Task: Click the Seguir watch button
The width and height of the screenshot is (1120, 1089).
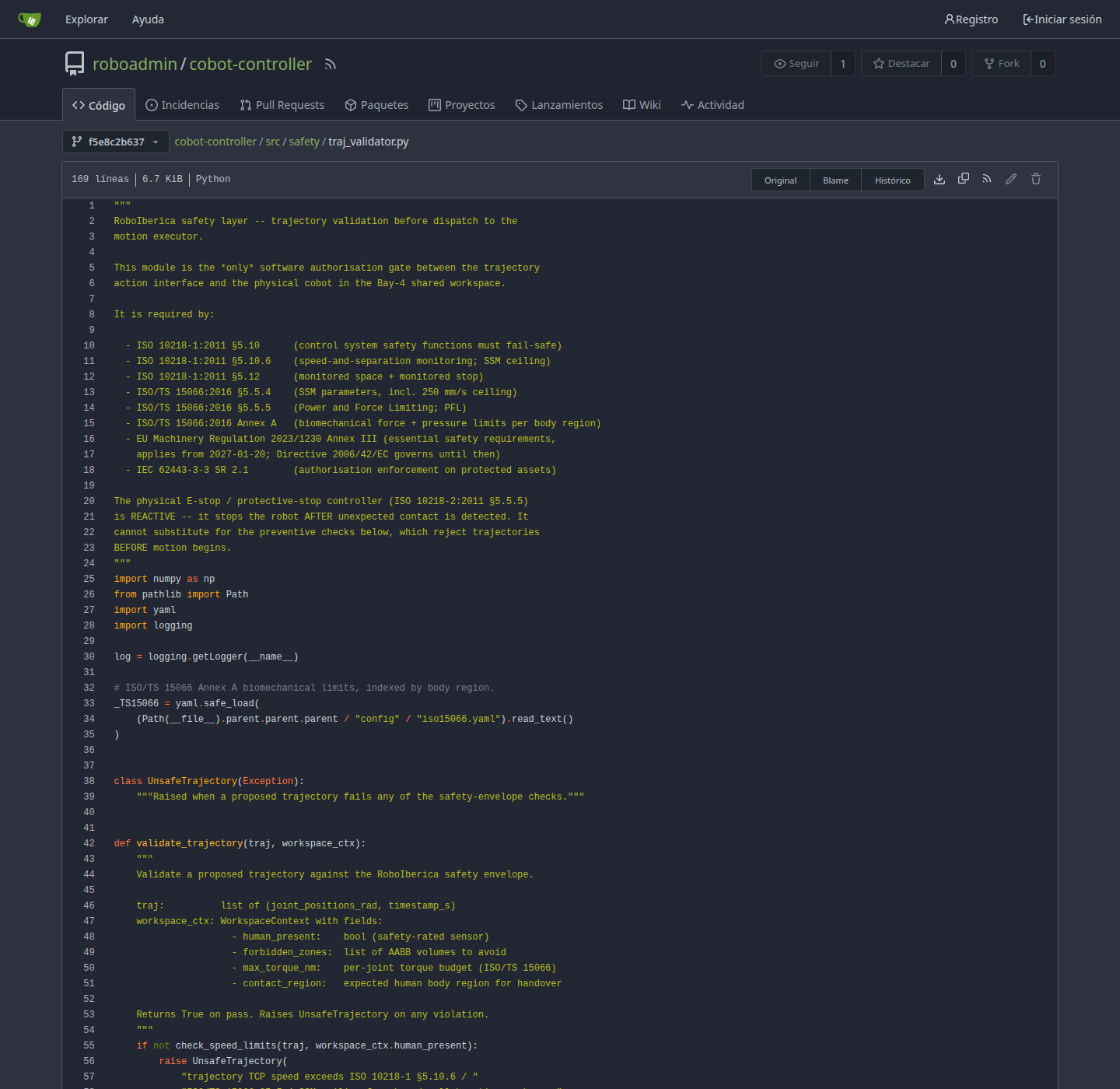Action: click(796, 64)
